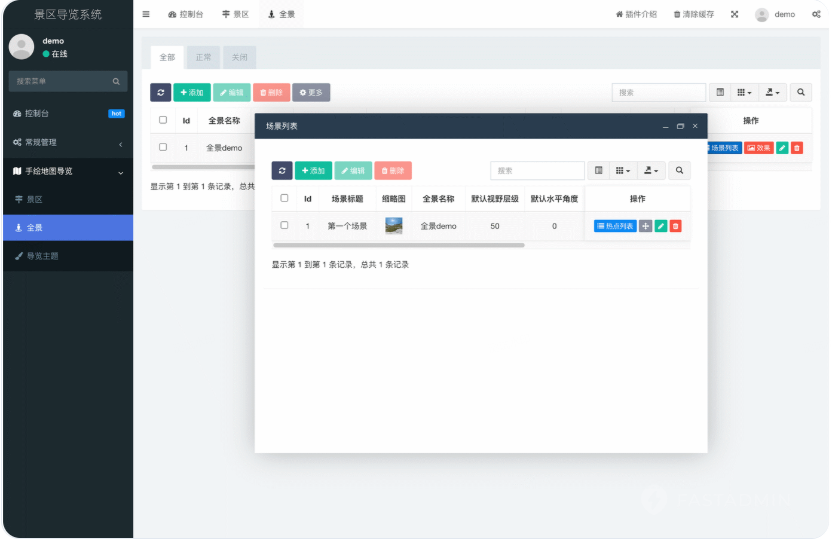This screenshot has width=831, height=540.
Task: Check the checkbox for the 全景demo row
Action: 163,147
